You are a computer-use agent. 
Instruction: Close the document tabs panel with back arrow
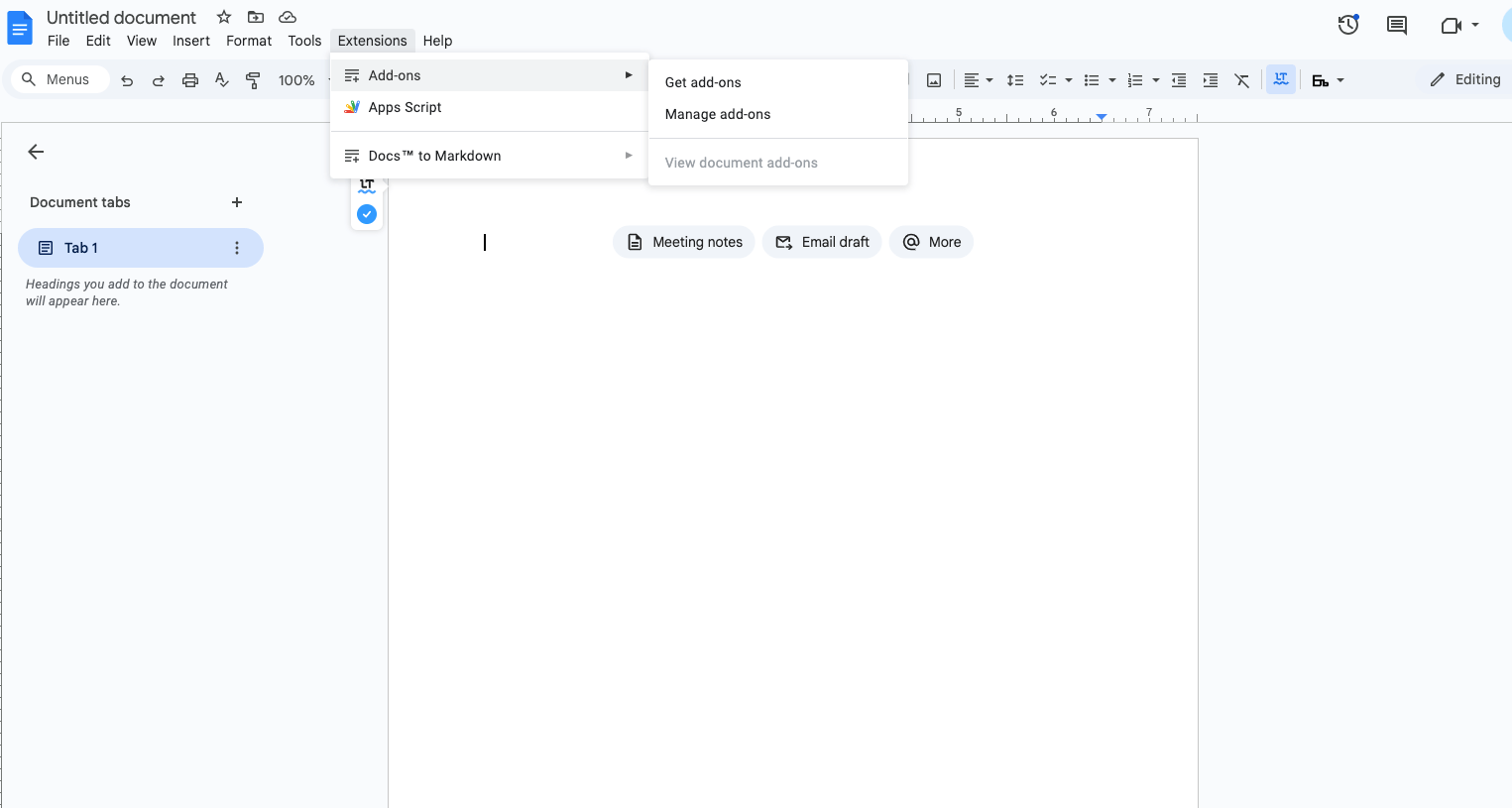click(x=37, y=152)
